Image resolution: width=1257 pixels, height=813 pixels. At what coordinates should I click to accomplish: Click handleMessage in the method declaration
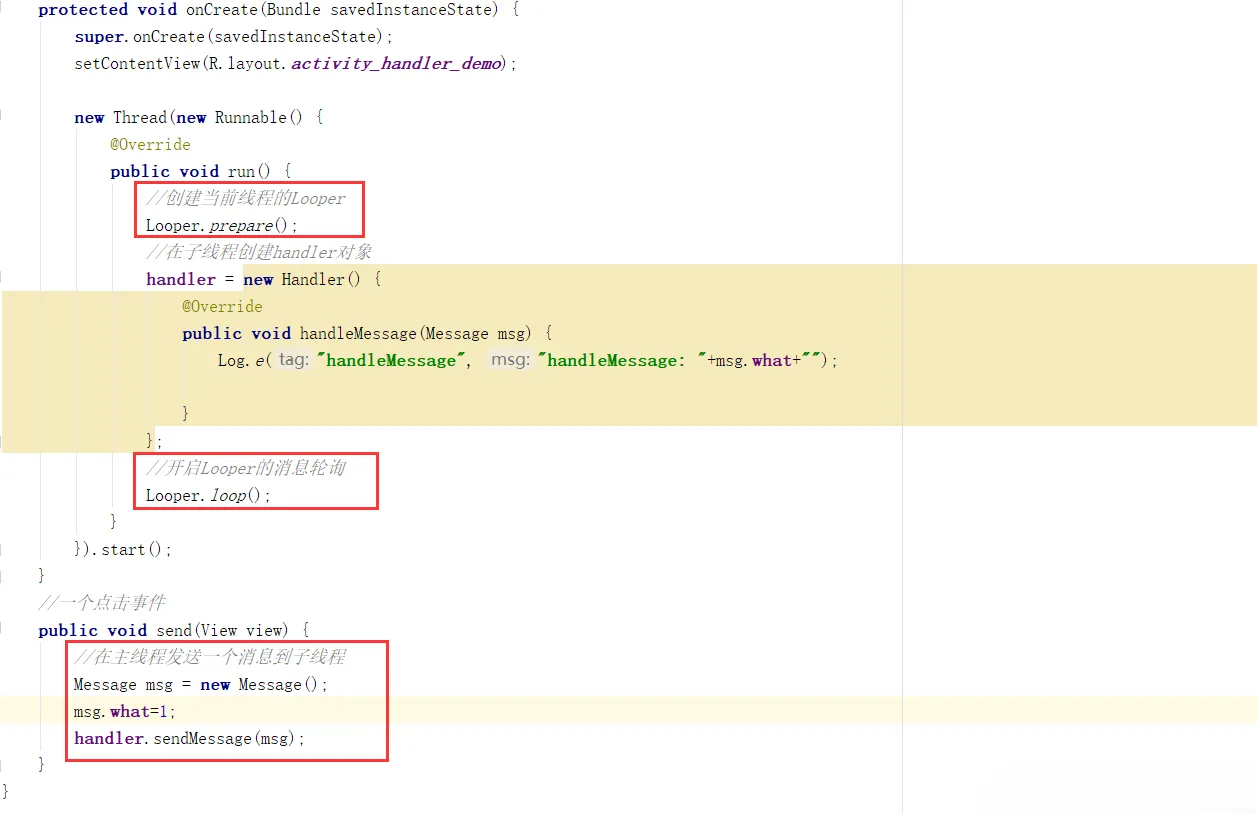click(x=359, y=333)
